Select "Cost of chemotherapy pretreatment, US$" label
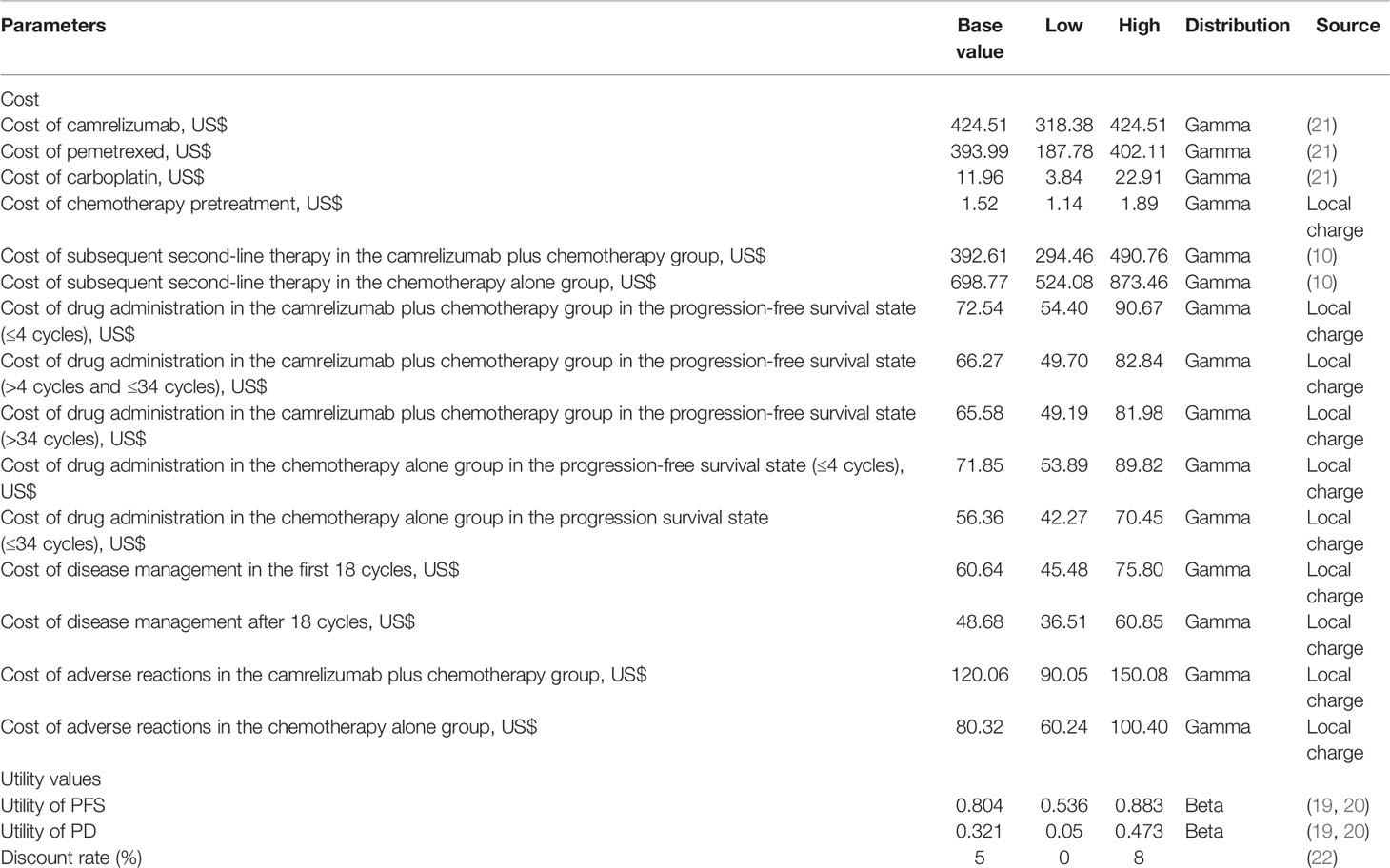This screenshot has width=1390, height=868. coord(171,204)
